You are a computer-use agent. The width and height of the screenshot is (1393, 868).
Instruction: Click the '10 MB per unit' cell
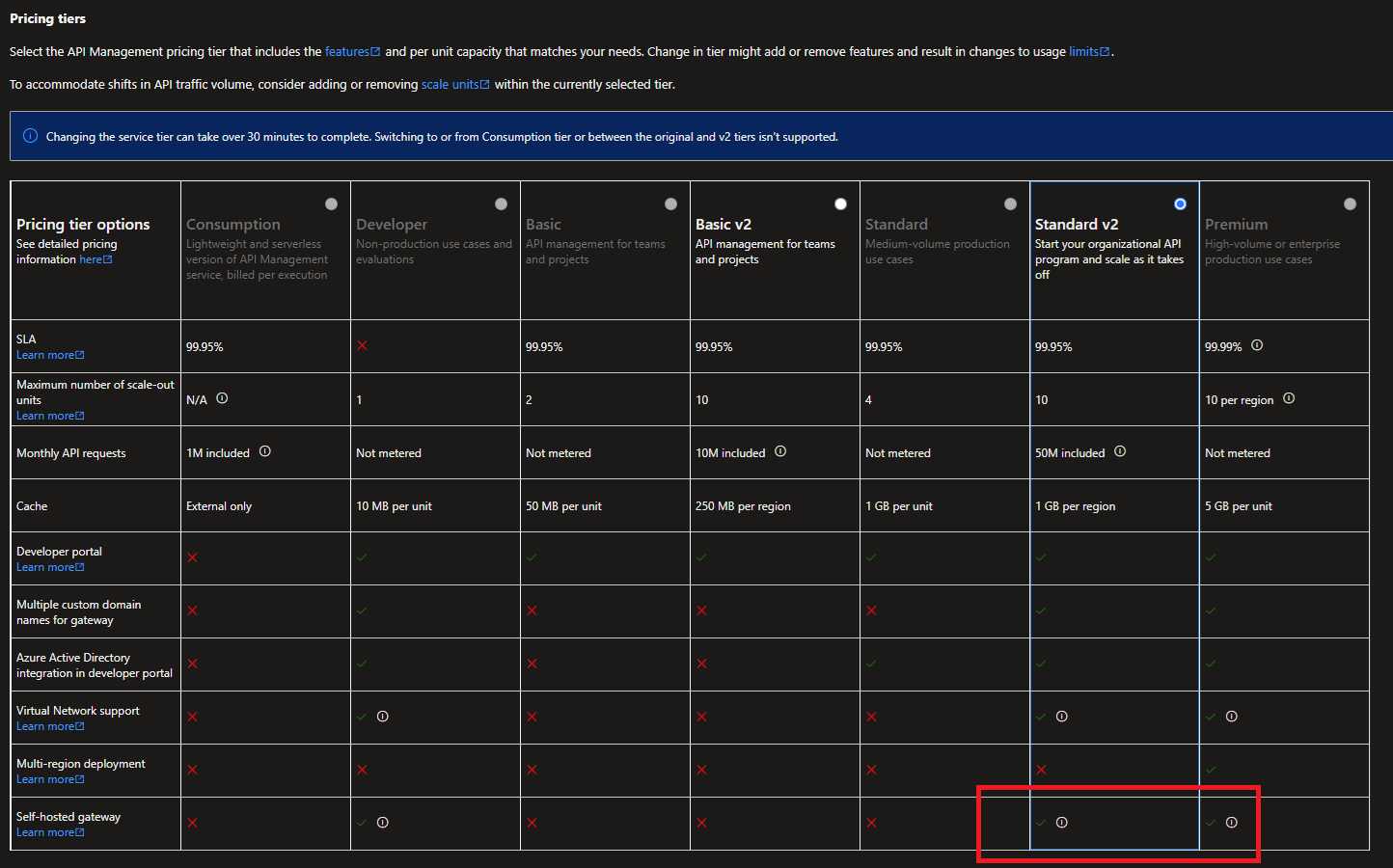click(435, 505)
